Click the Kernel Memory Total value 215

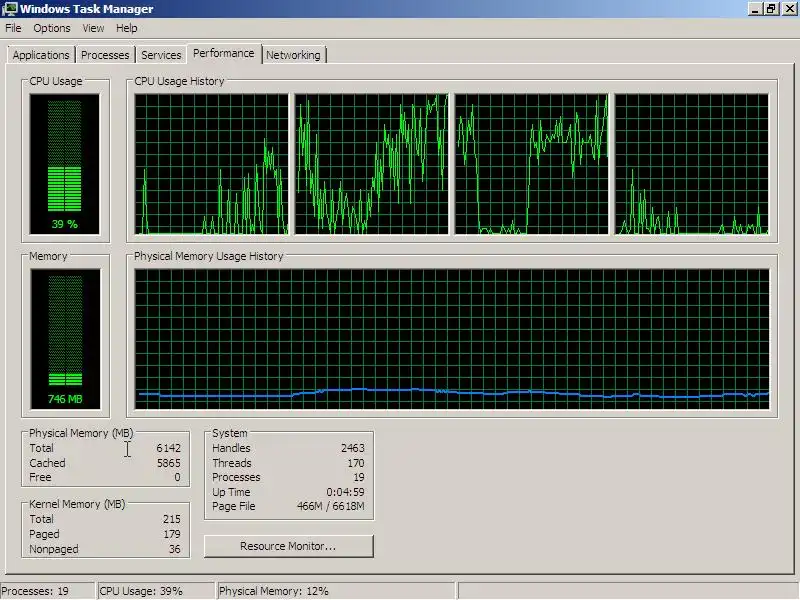[171, 519]
